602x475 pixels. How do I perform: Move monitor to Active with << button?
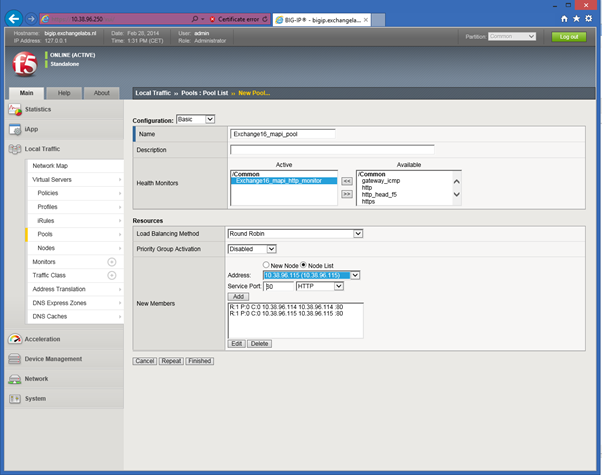coord(347,181)
